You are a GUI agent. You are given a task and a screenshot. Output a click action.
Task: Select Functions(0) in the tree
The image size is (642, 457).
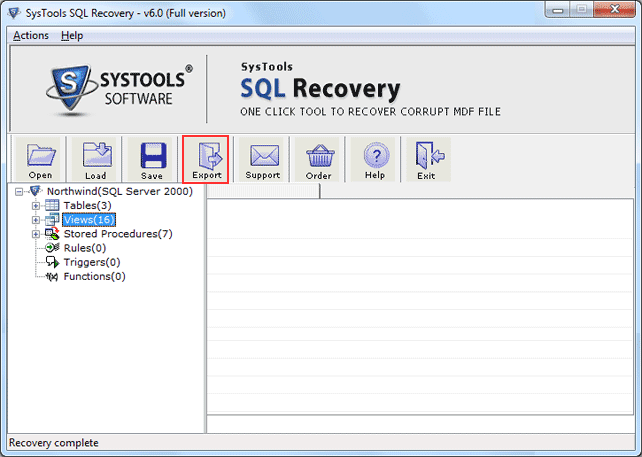point(94,276)
